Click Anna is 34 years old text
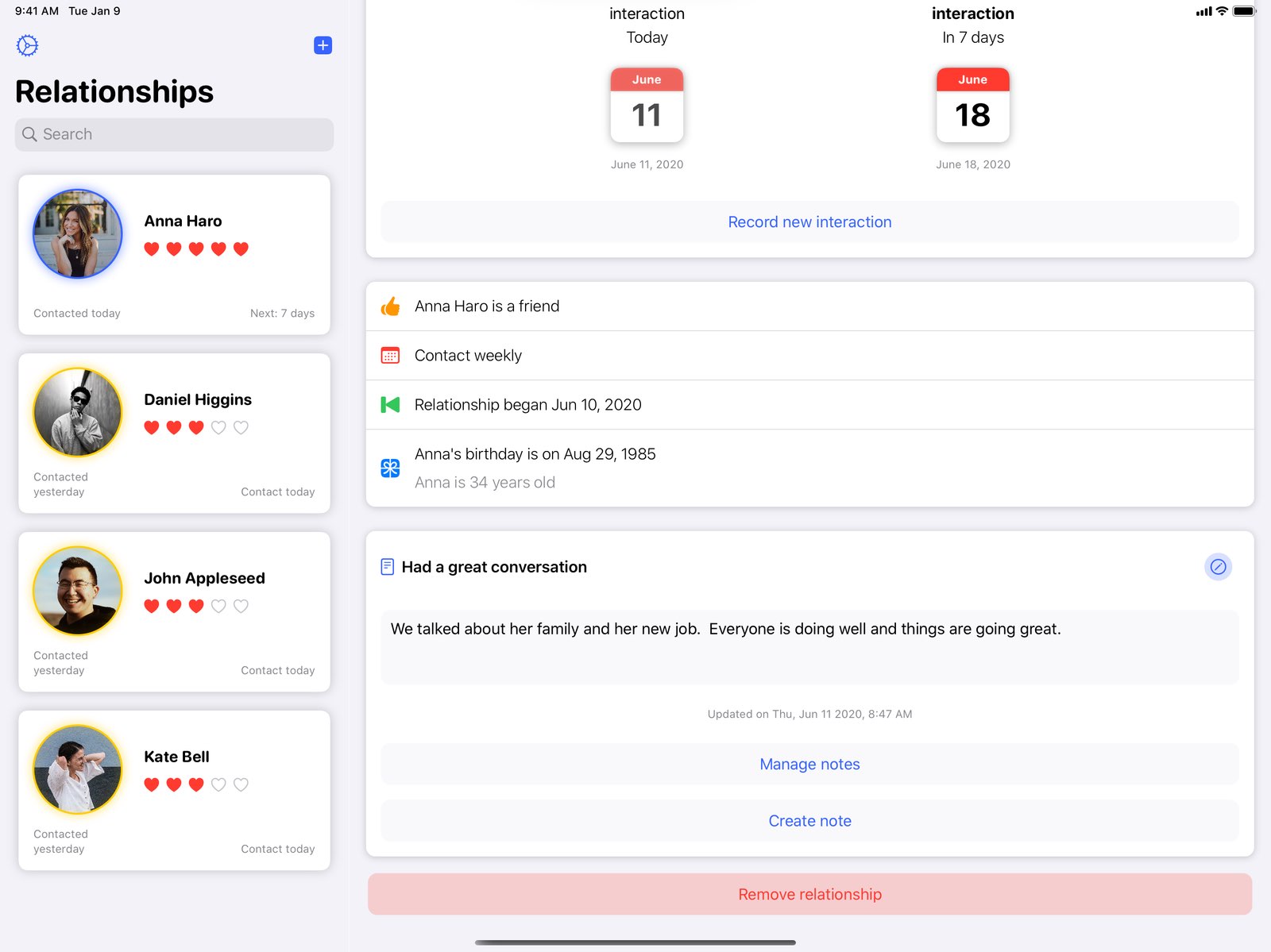1271x952 pixels. 485,483
